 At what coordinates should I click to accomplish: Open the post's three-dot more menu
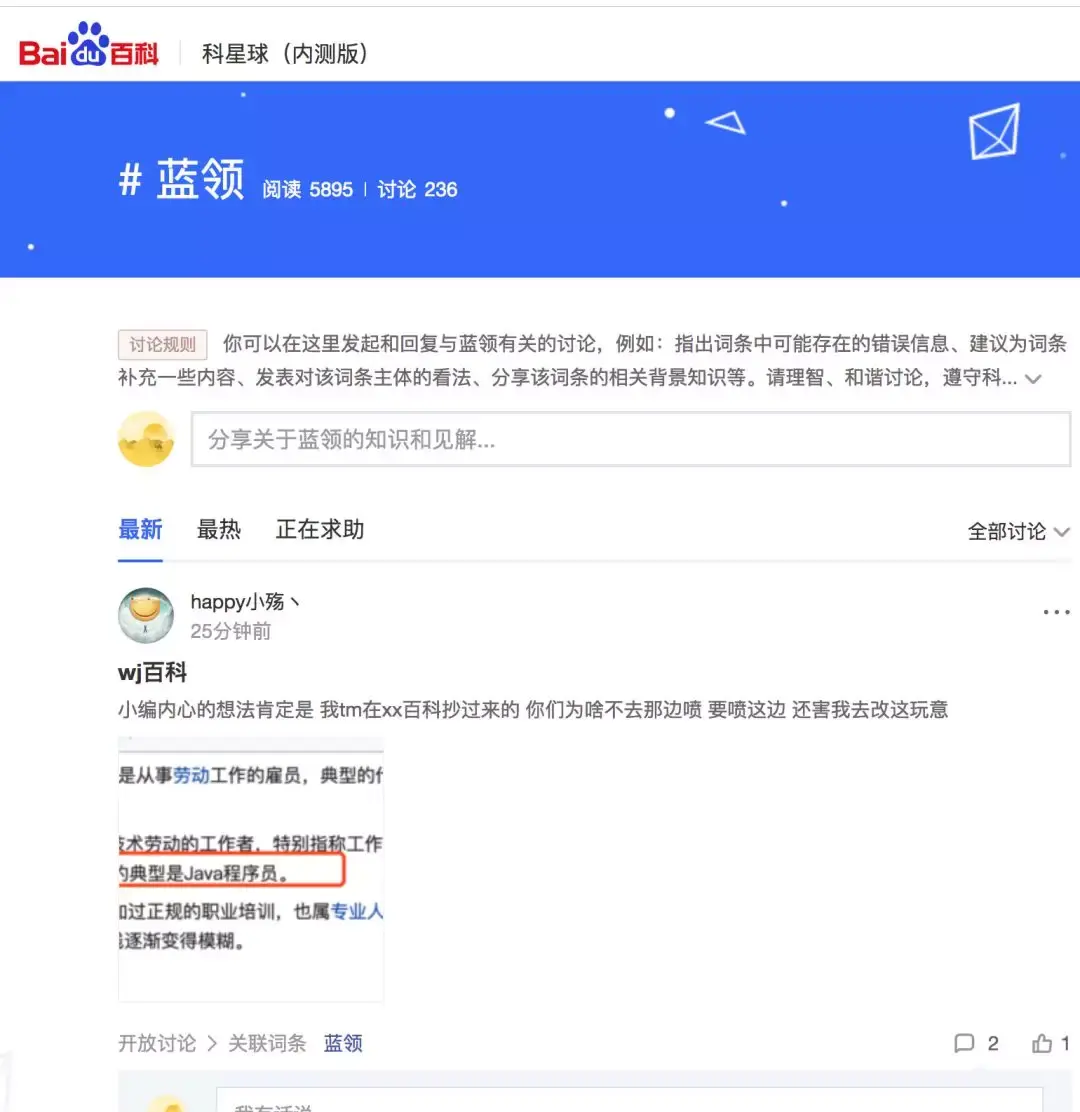(x=1056, y=611)
